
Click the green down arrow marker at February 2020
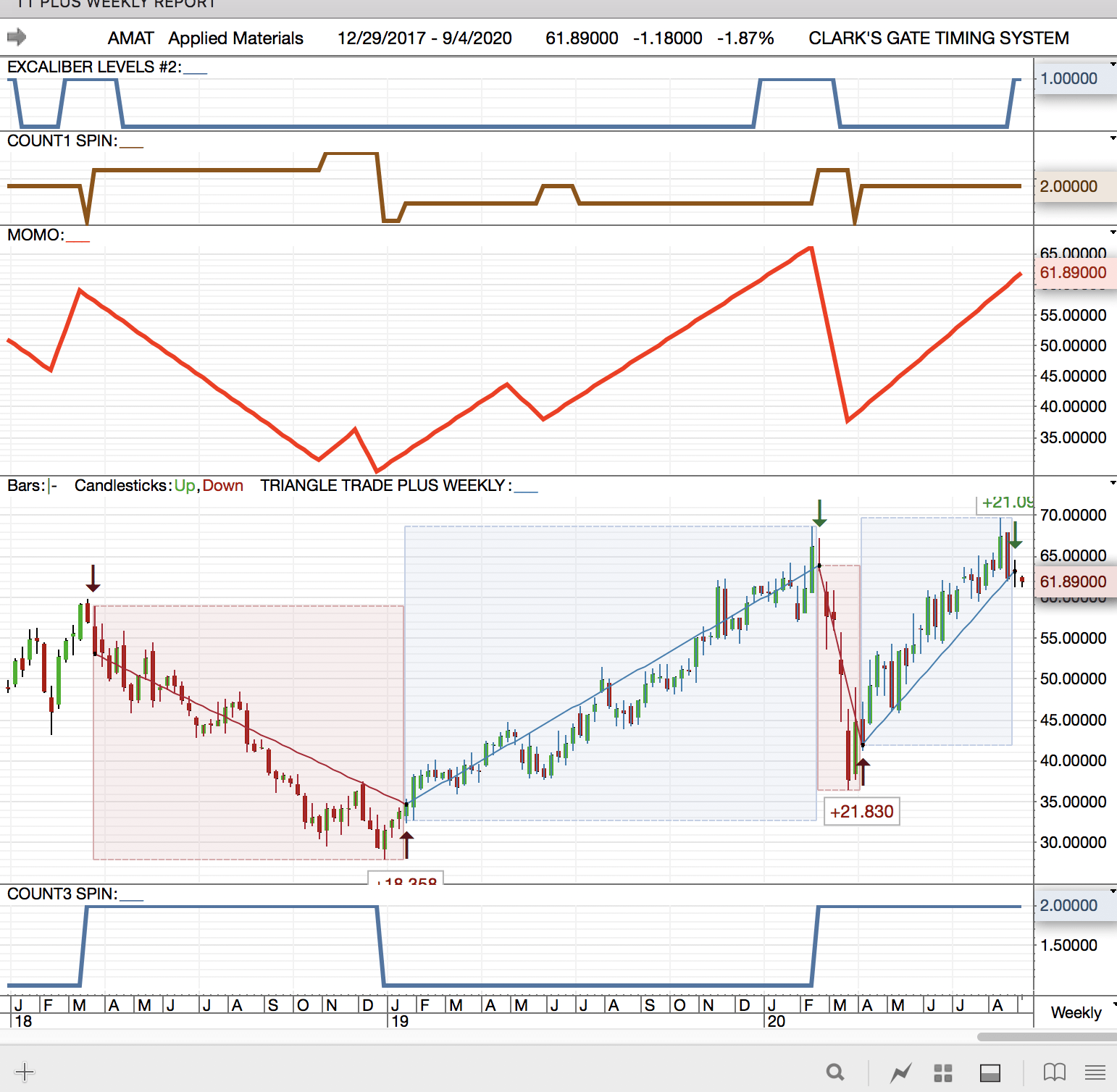click(819, 513)
